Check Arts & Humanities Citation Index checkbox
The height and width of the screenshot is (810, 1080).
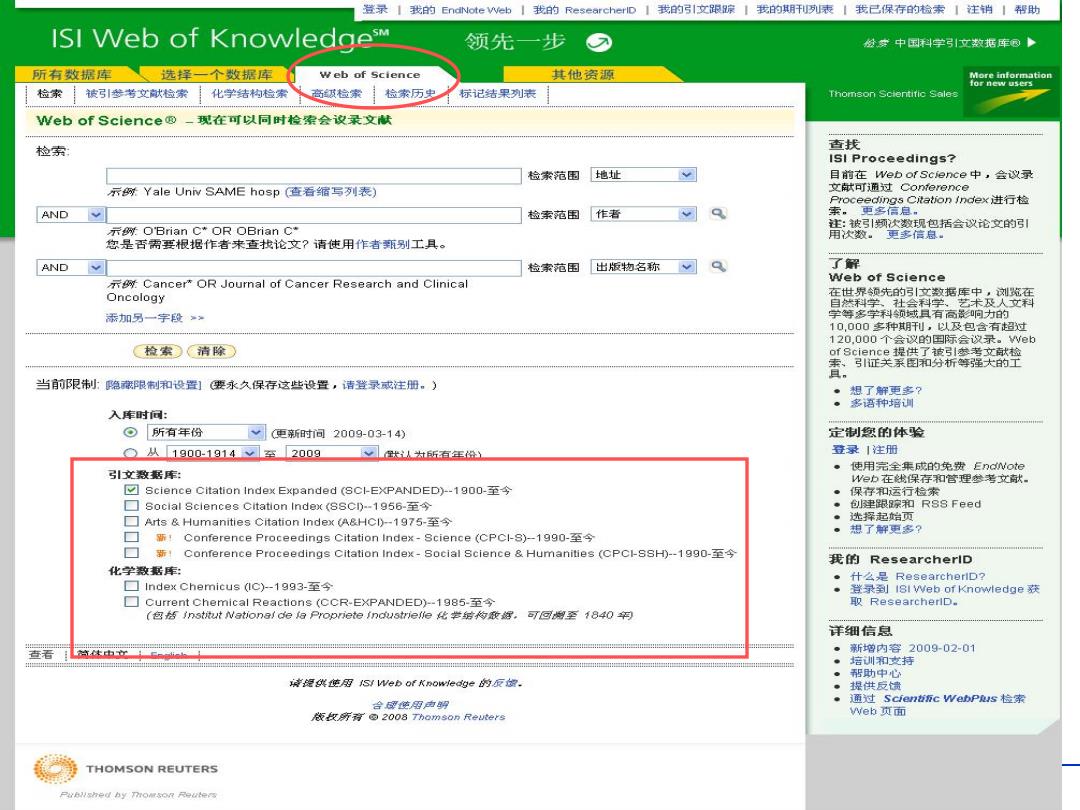click(x=131, y=521)
